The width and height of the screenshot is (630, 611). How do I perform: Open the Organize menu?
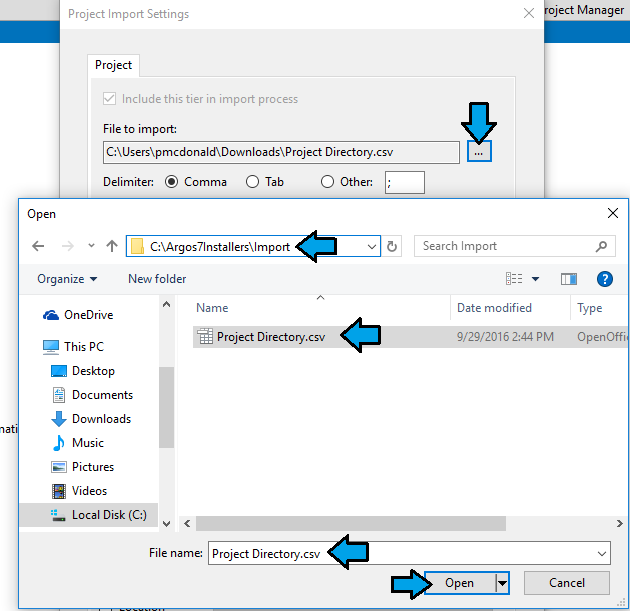(x=67, y=279)
